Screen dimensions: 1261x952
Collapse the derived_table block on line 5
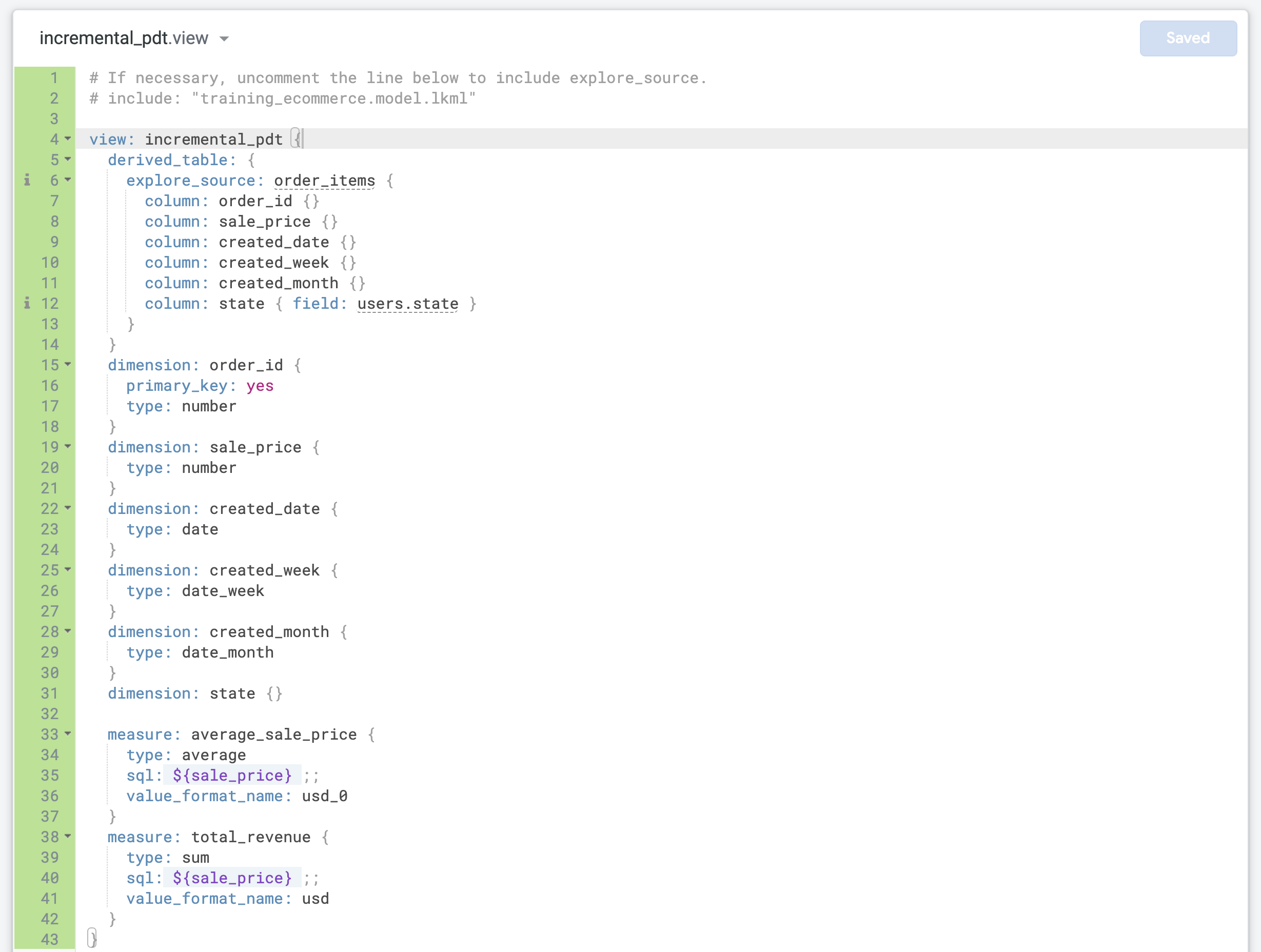click(67, 160)
